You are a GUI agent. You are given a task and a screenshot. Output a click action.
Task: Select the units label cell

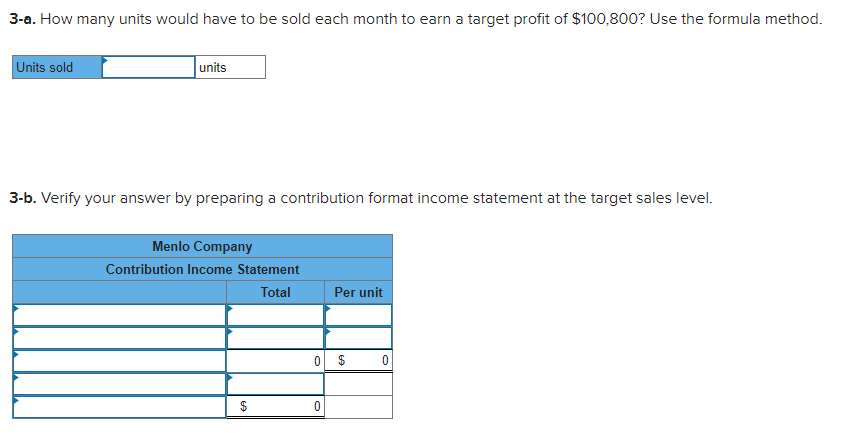coord(230,67)
